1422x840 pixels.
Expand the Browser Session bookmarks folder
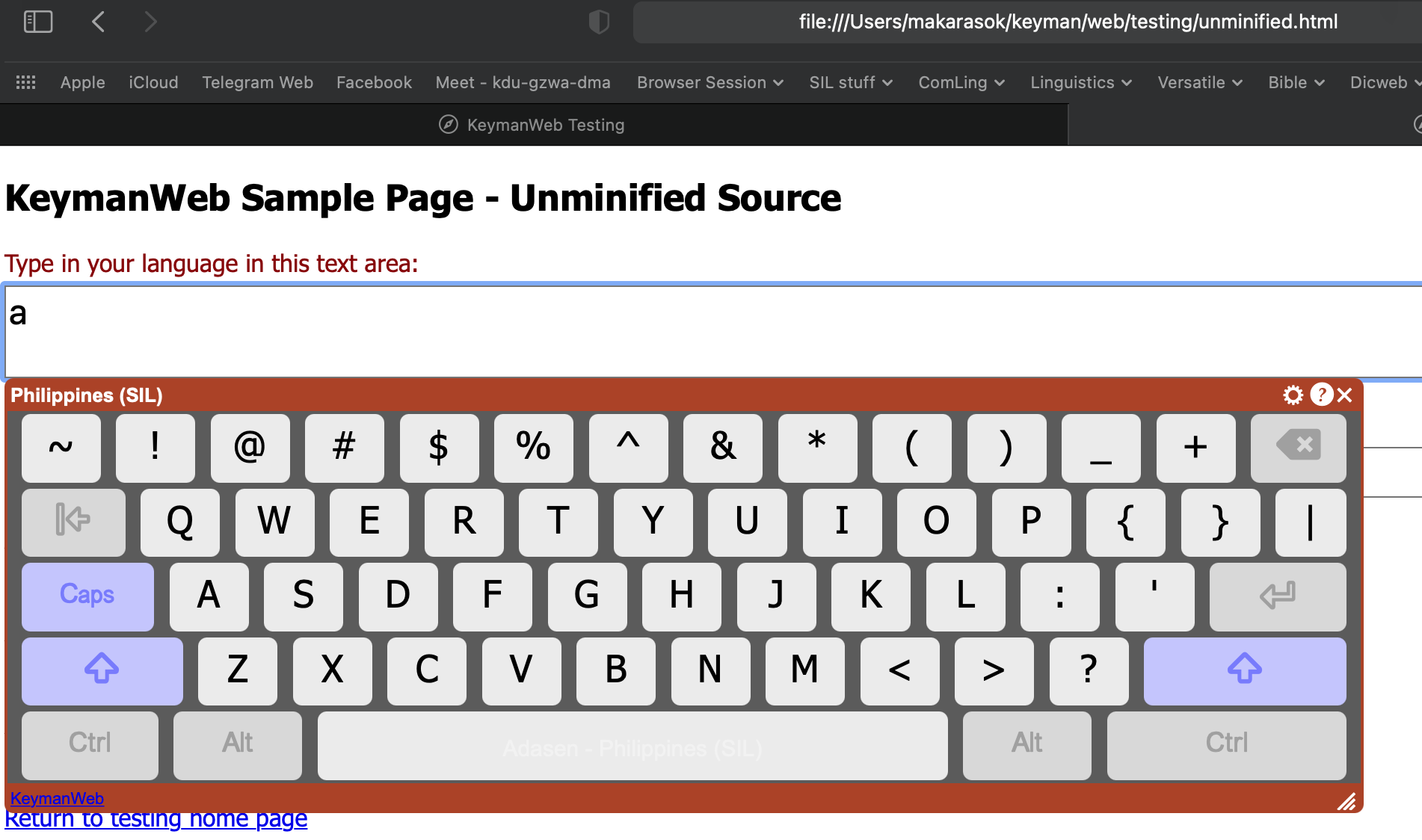tap(710, 82)
